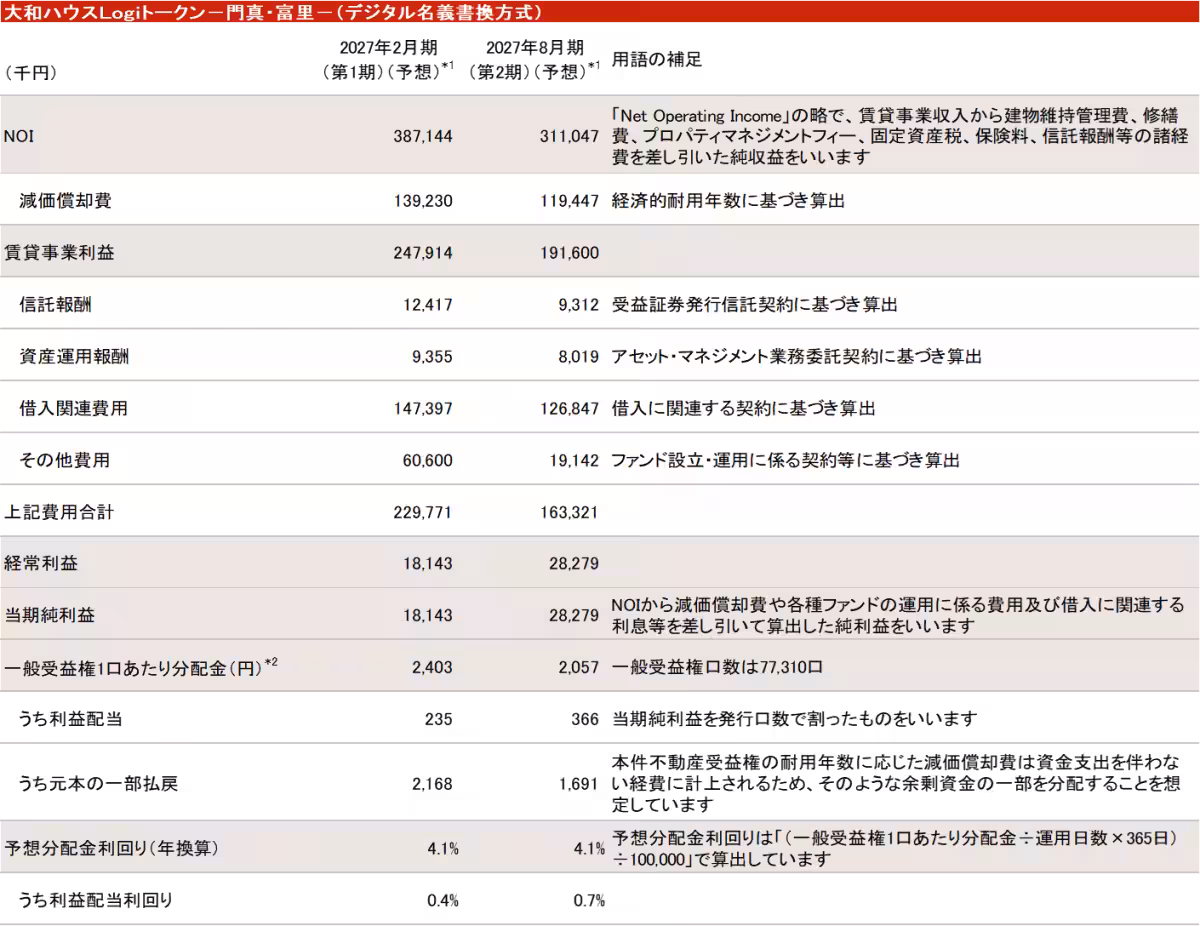Click 経常利益 second-period value 28,279
This screenshot has width=1200, height=926.
tap(574, 564)
